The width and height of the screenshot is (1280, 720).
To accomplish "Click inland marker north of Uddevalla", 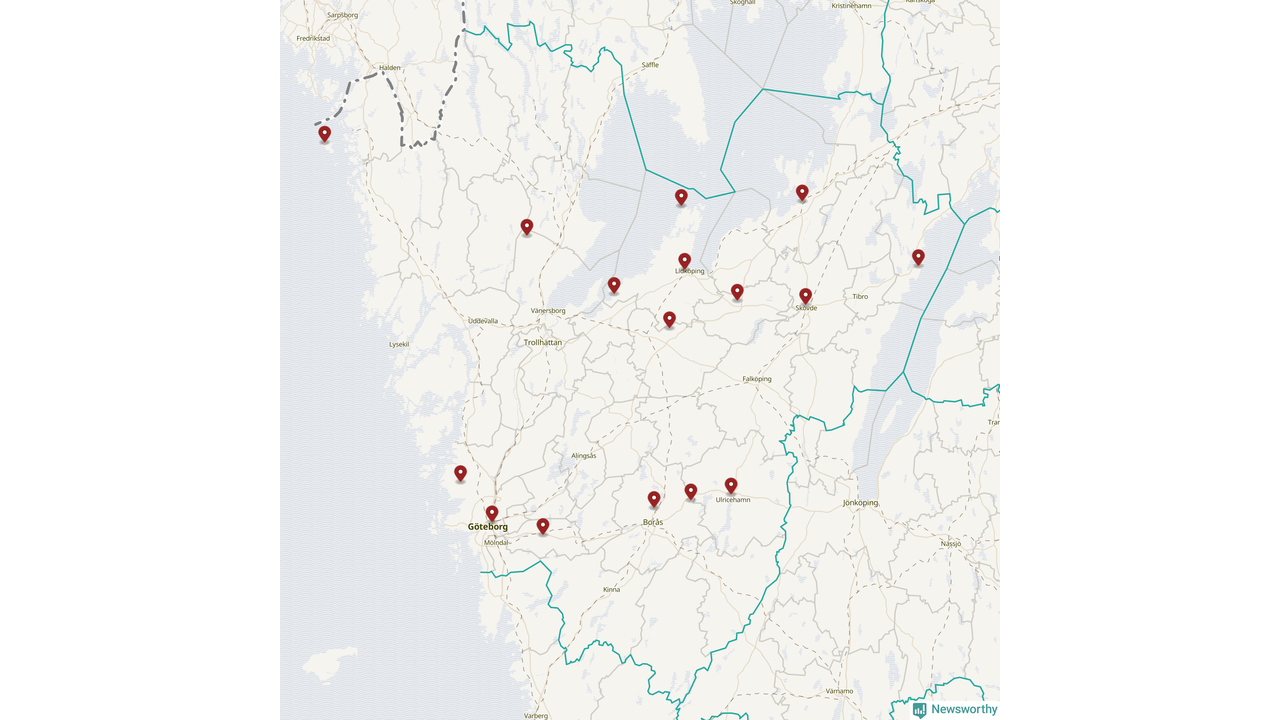I will click(x=527, y=227).
